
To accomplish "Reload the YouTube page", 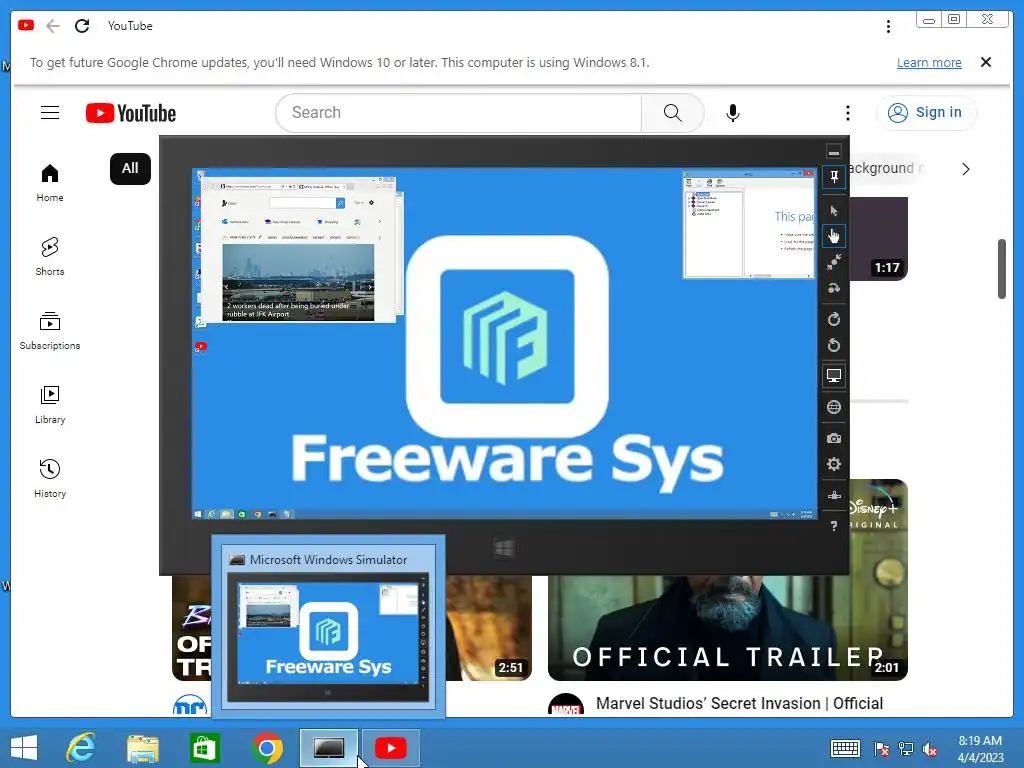I will click(x=82, y=26).
